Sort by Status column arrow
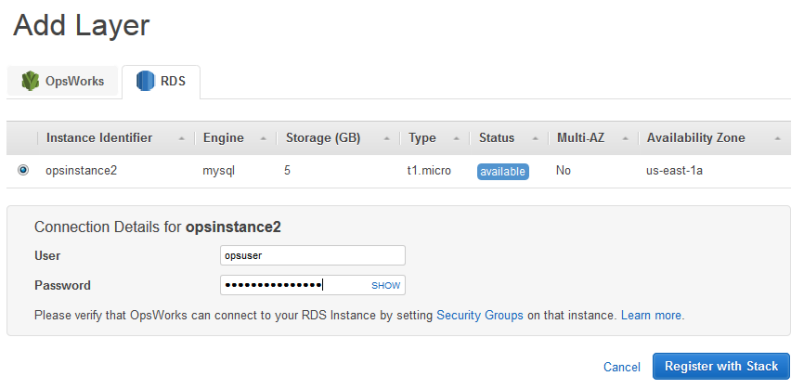The height and width of the screenshot is (386, 800). coord(535,139)
